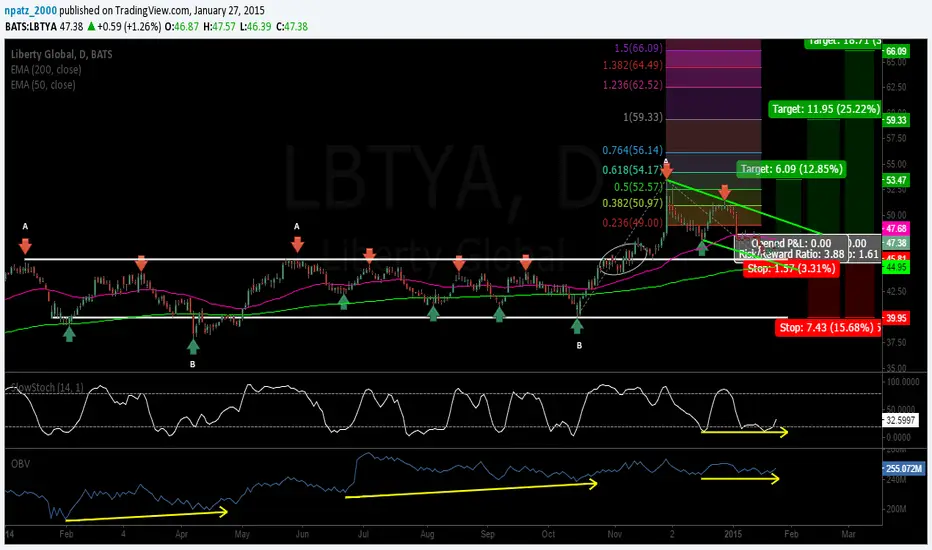Click the Oct label on time axis
932x550 pixels.
pyautogui.click(x=548, y=534)
